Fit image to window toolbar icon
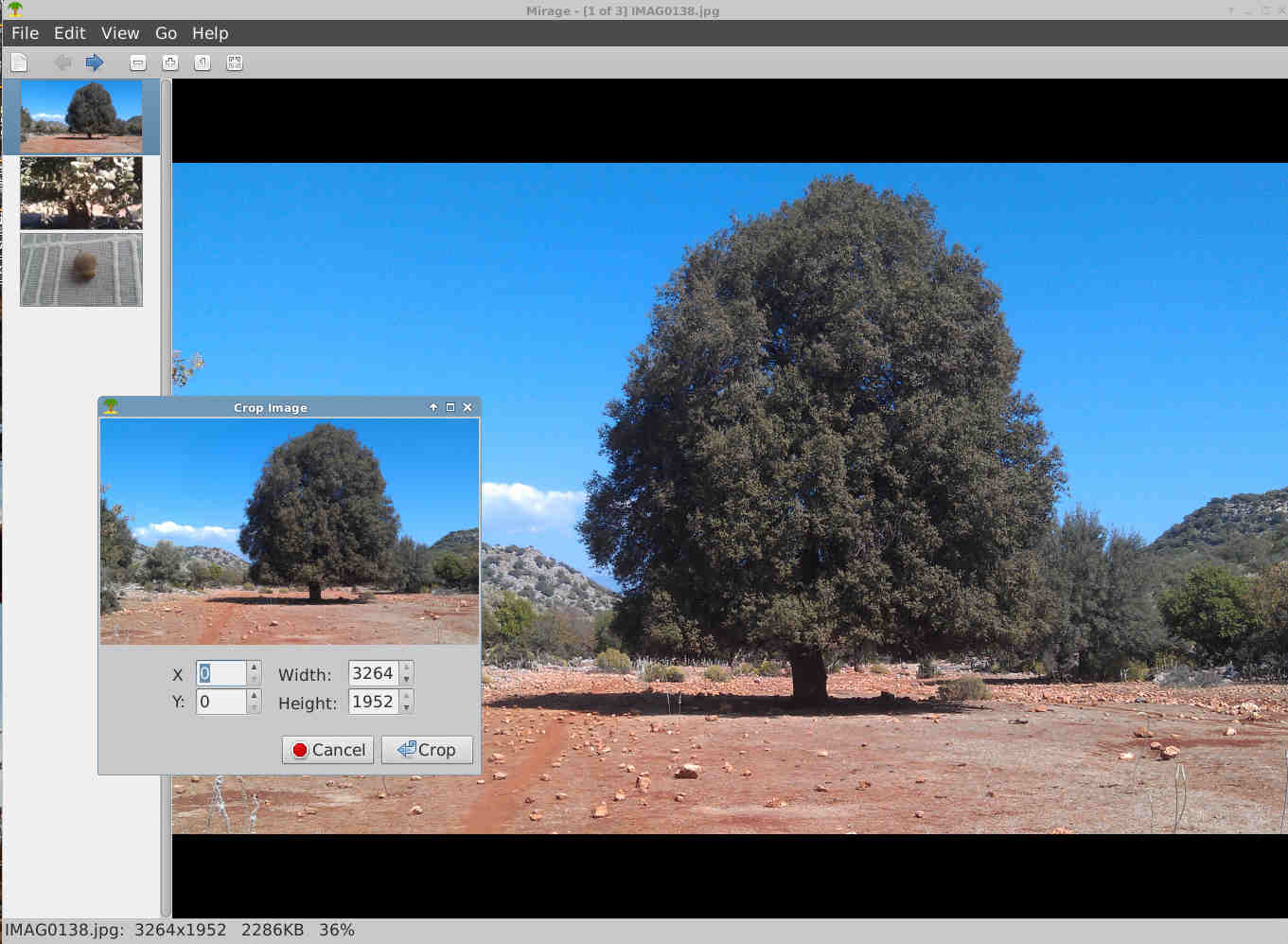Screen dimensions: 1288x944 click(235, 62)
